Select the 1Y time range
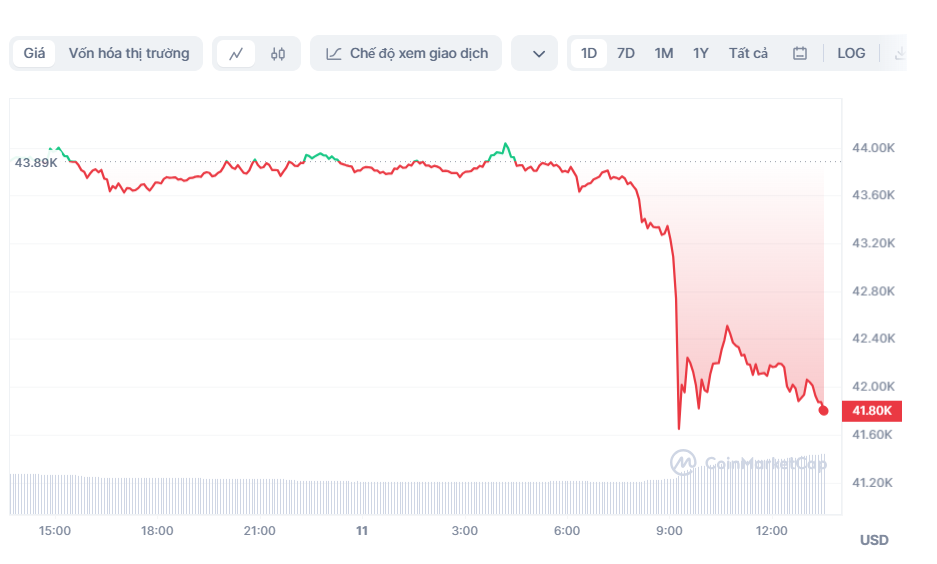Image resolution: width=937 pixels, height=564 pixels. click(701, 54)
